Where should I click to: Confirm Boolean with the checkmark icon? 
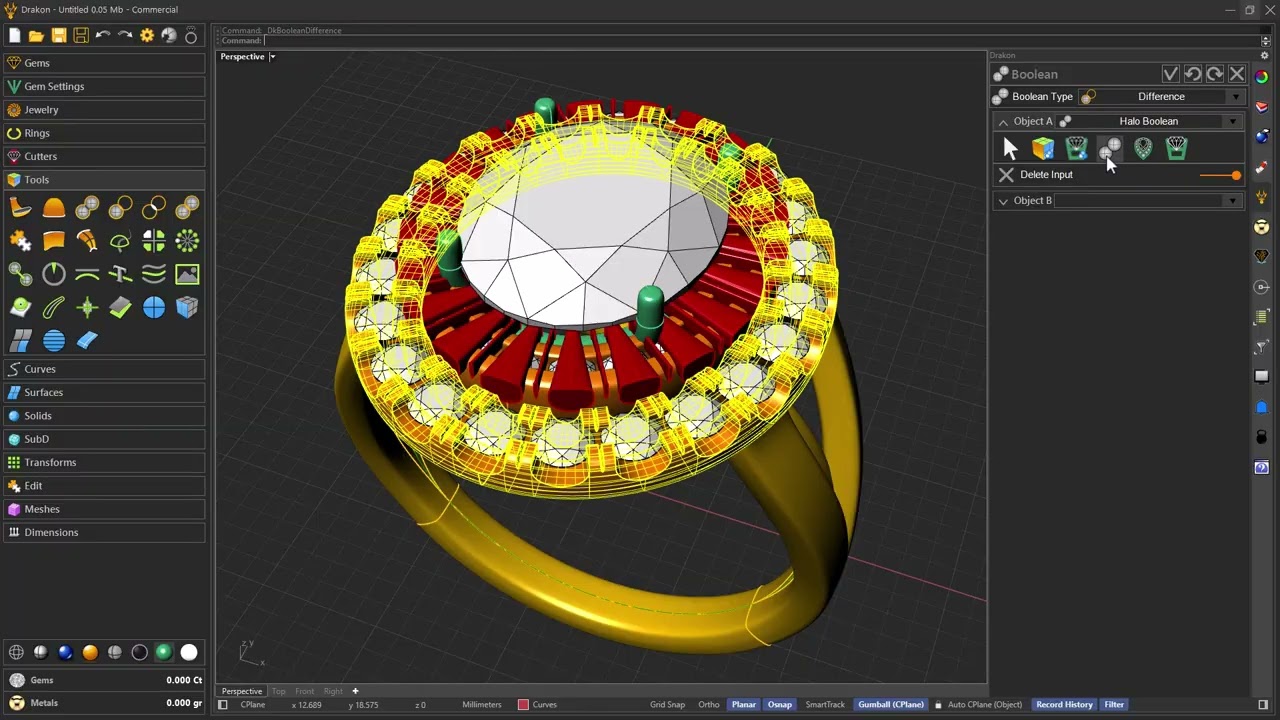(1171, 74)
